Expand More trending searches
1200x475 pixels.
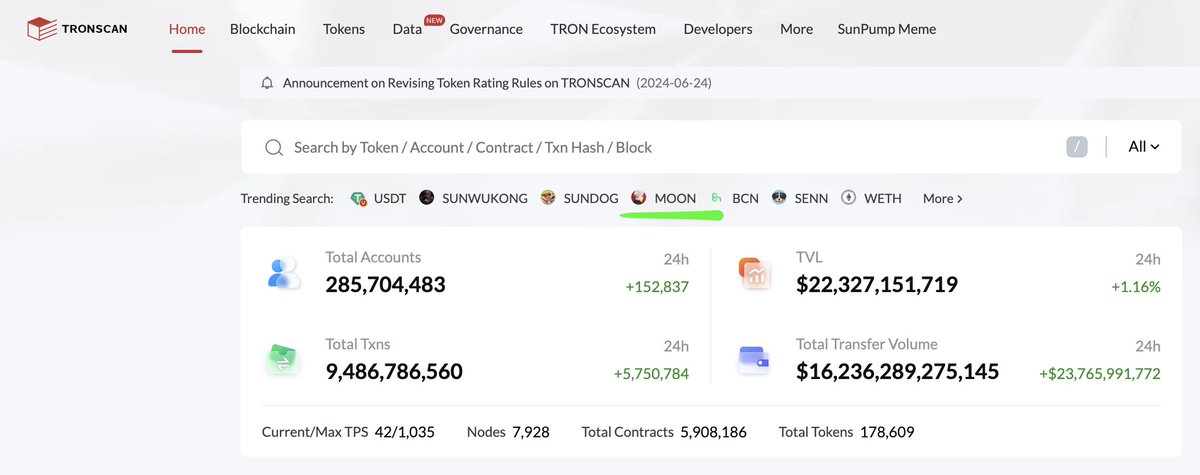tap(942, 198)
